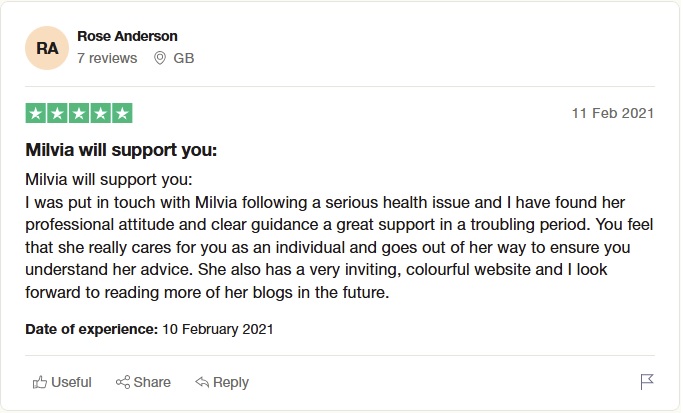
Task: Click the fifth green star
Action: (122, 113)
